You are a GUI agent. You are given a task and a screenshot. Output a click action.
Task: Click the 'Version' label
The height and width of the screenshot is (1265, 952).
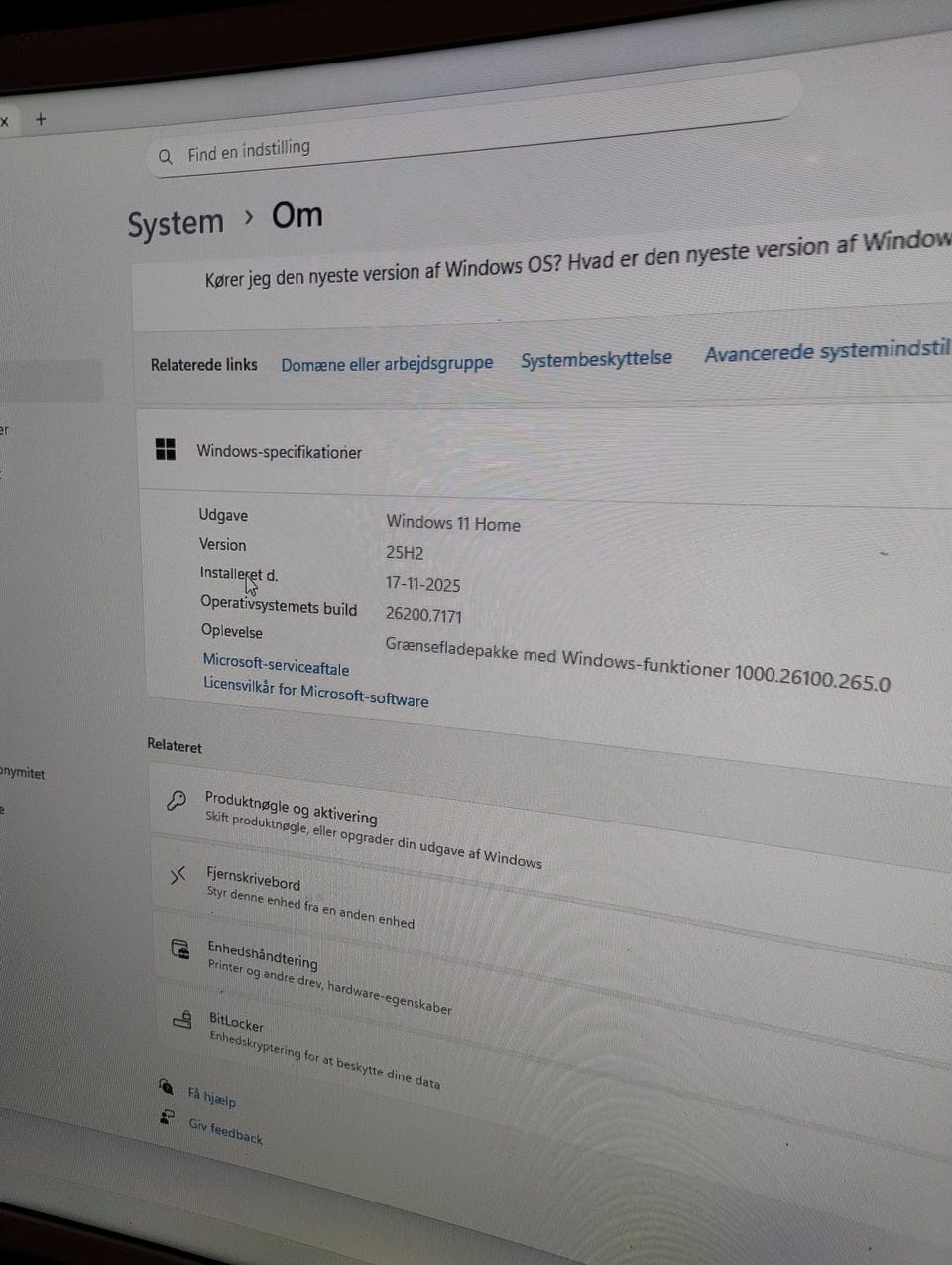[x=222, y=544]
